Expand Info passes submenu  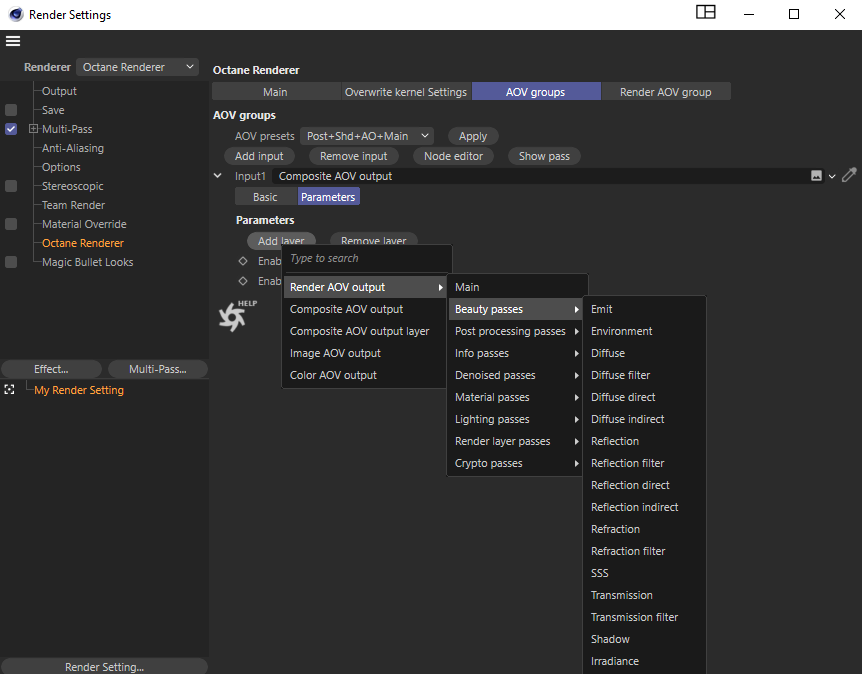515,353
